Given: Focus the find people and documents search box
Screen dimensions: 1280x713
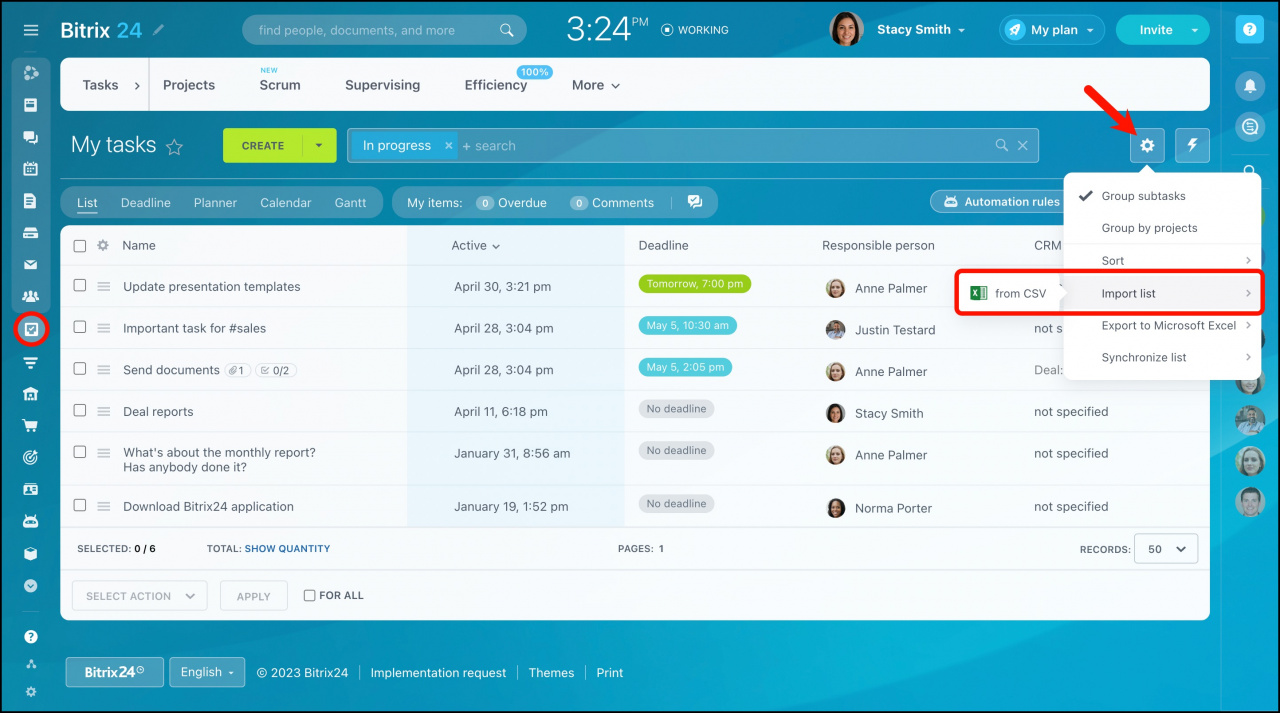Looking at the screenshot, I should click(x=384, y=30).
